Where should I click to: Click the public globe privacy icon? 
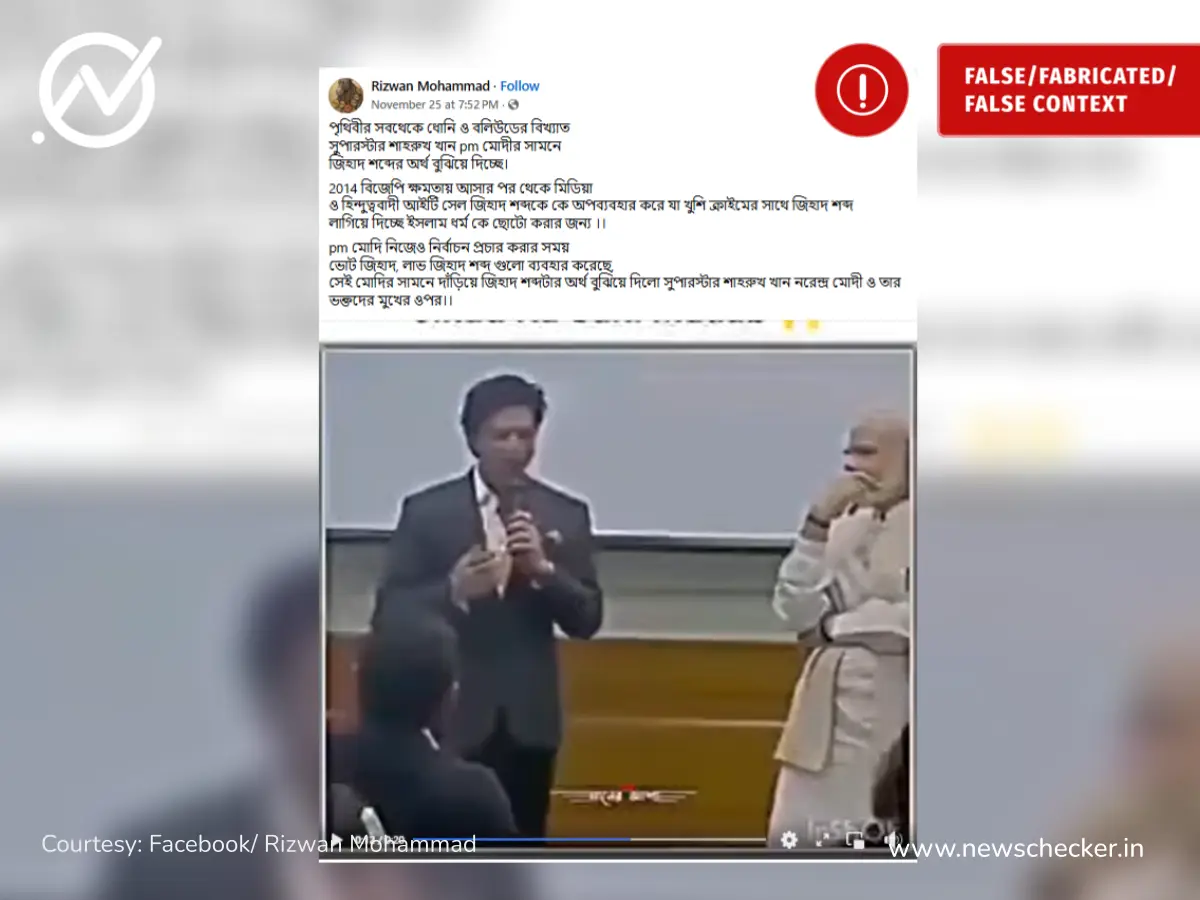[513, 104]
